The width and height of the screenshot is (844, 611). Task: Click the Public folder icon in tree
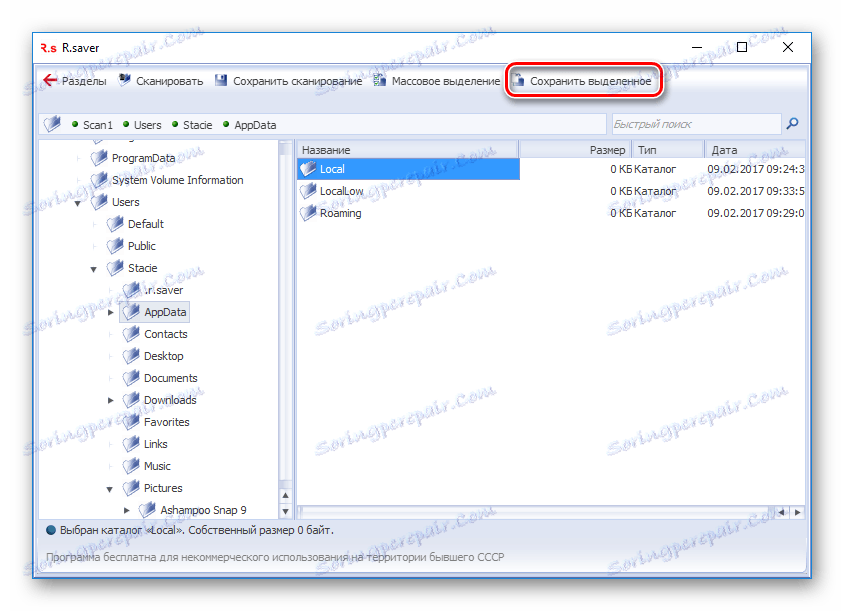115,246
